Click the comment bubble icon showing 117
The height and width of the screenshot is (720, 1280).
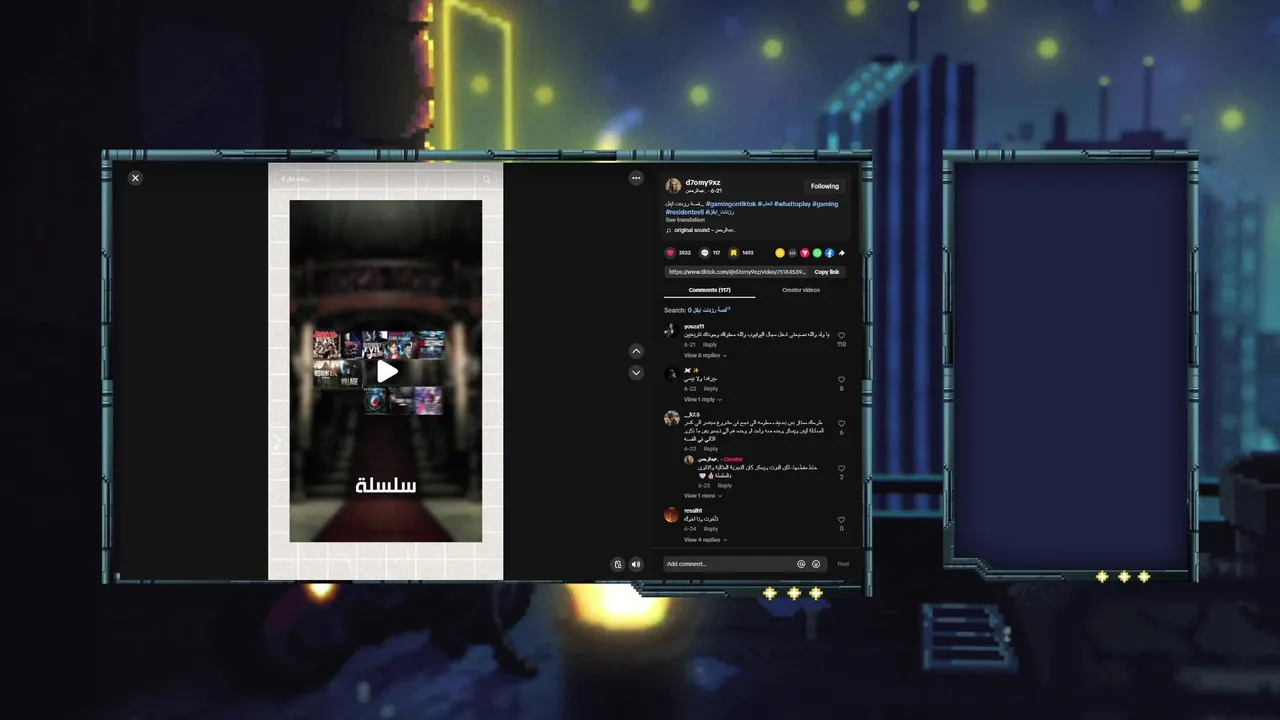705,253
